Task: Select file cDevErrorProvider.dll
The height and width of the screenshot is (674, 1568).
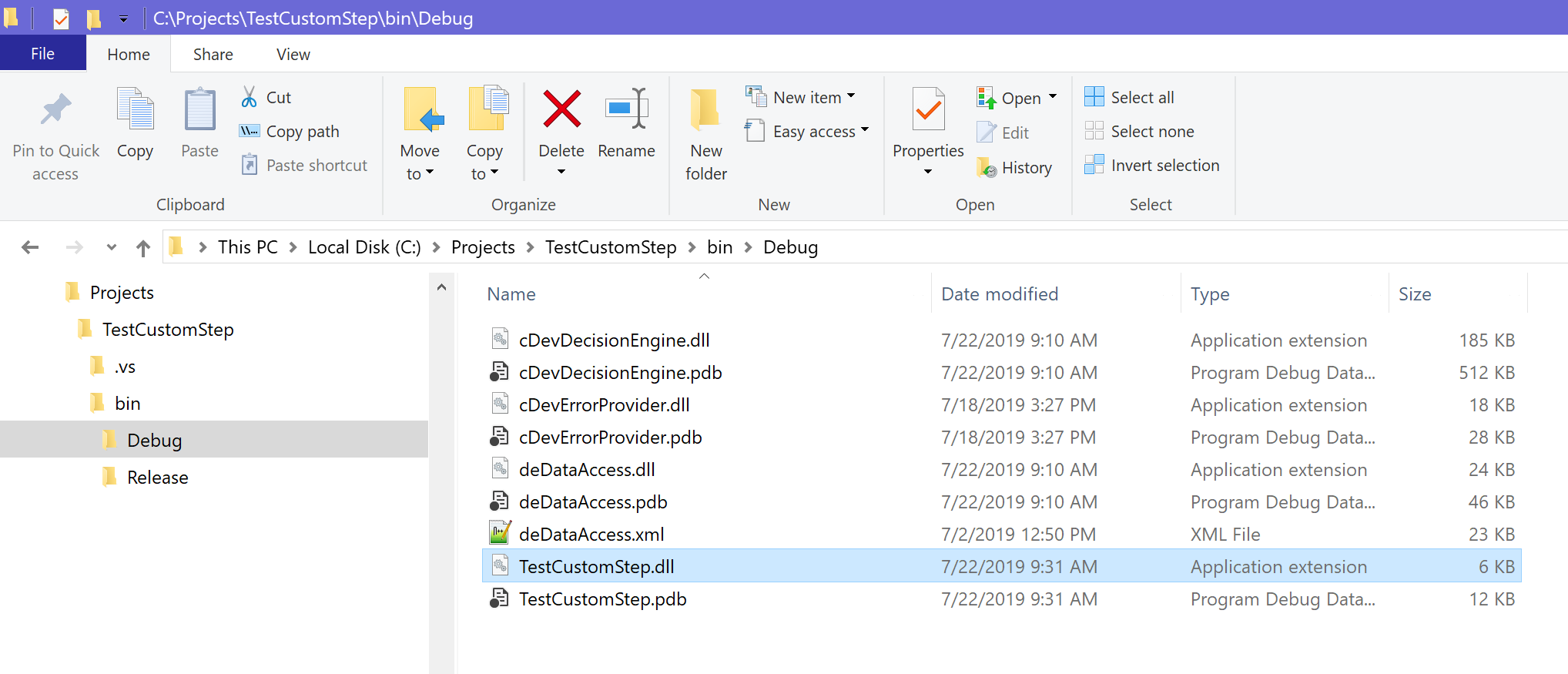Action: point(604,405)
